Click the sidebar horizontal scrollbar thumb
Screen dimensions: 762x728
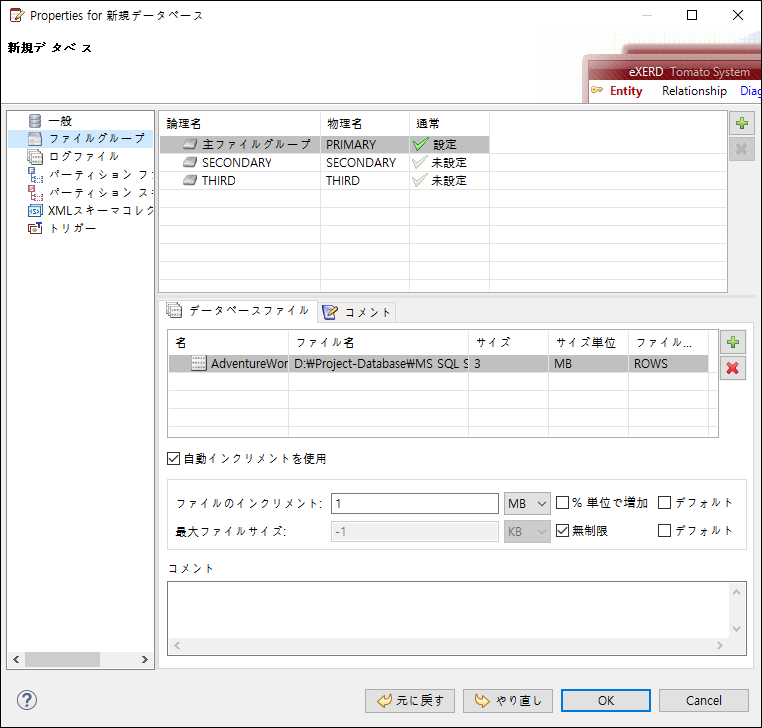[63, 659]
